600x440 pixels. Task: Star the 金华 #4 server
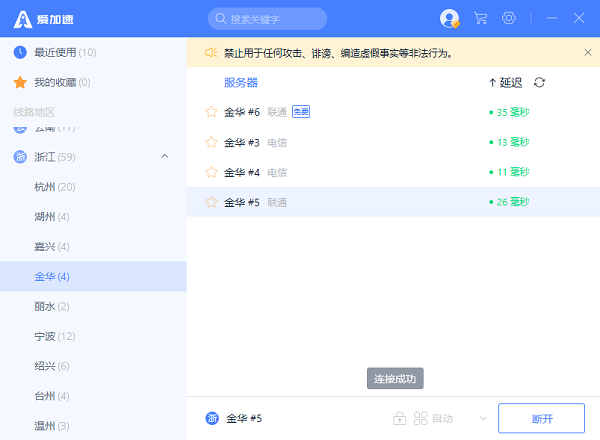[211, 172]
